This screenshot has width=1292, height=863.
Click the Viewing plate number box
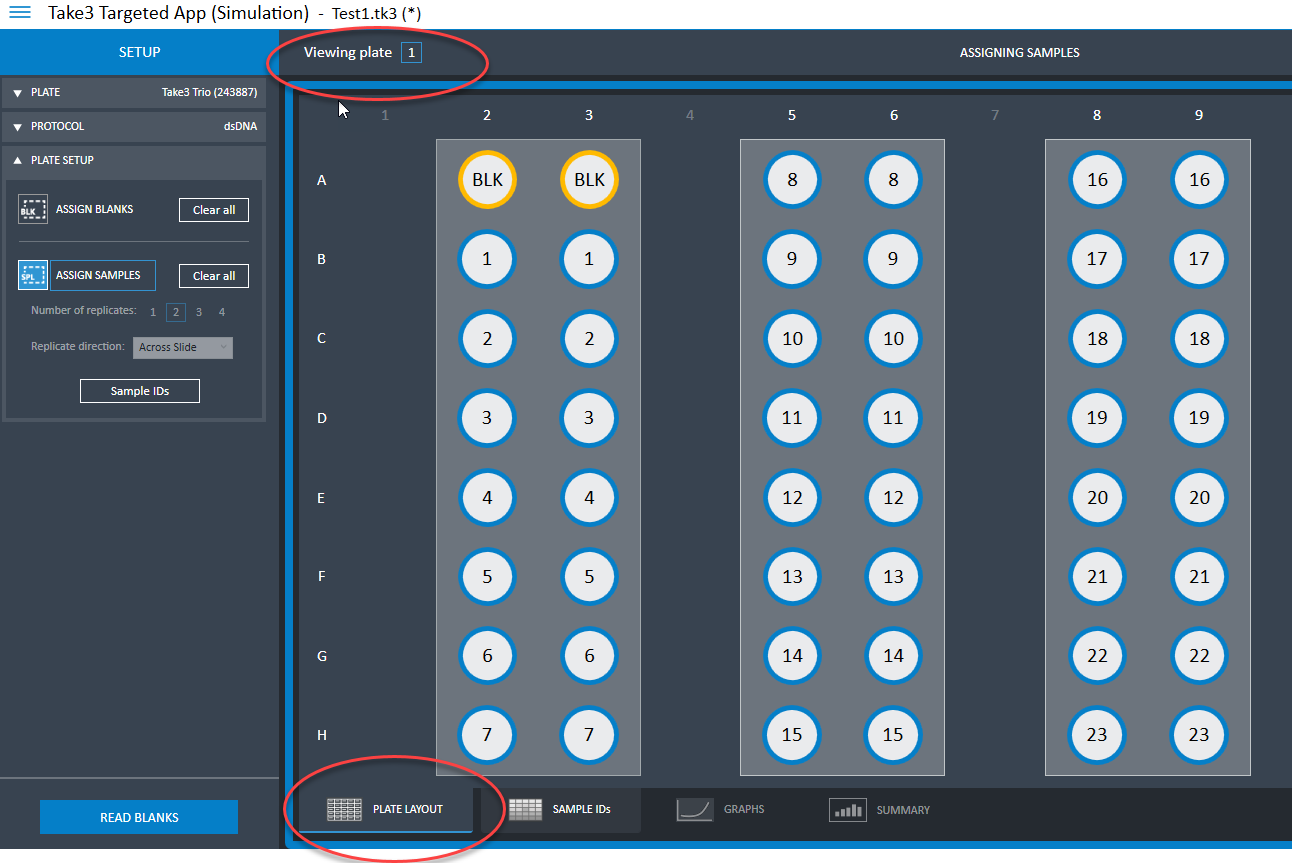411,53
